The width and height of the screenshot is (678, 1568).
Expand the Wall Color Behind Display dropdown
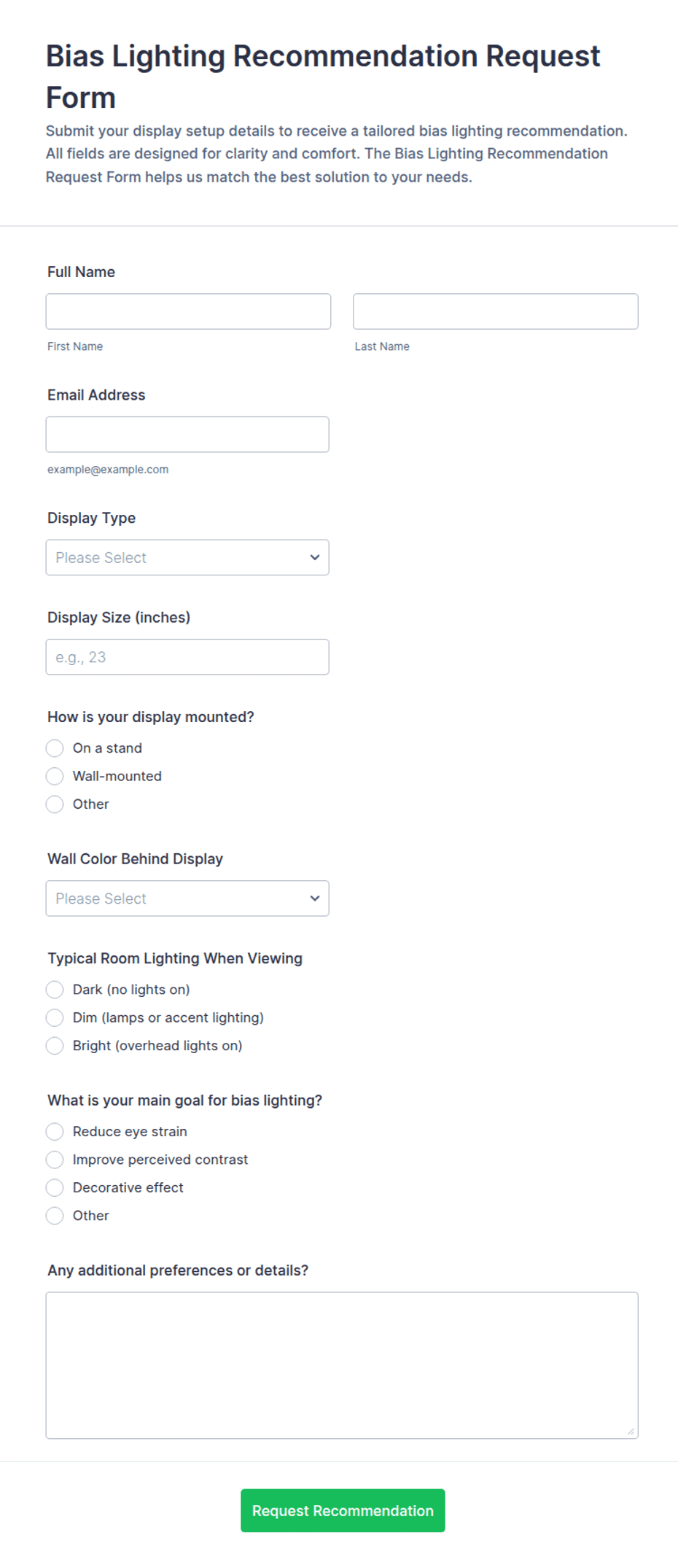click(187, 899)
